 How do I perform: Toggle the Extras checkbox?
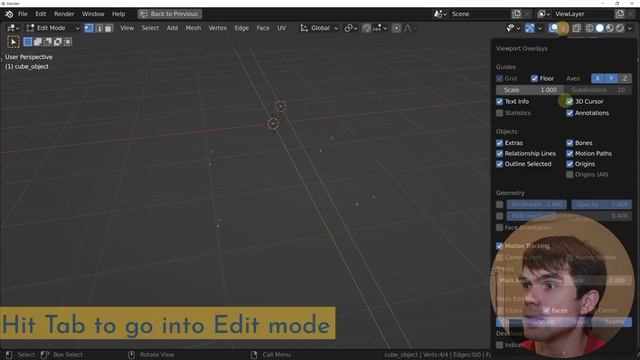pyautogui.click(x=500, y=143)
